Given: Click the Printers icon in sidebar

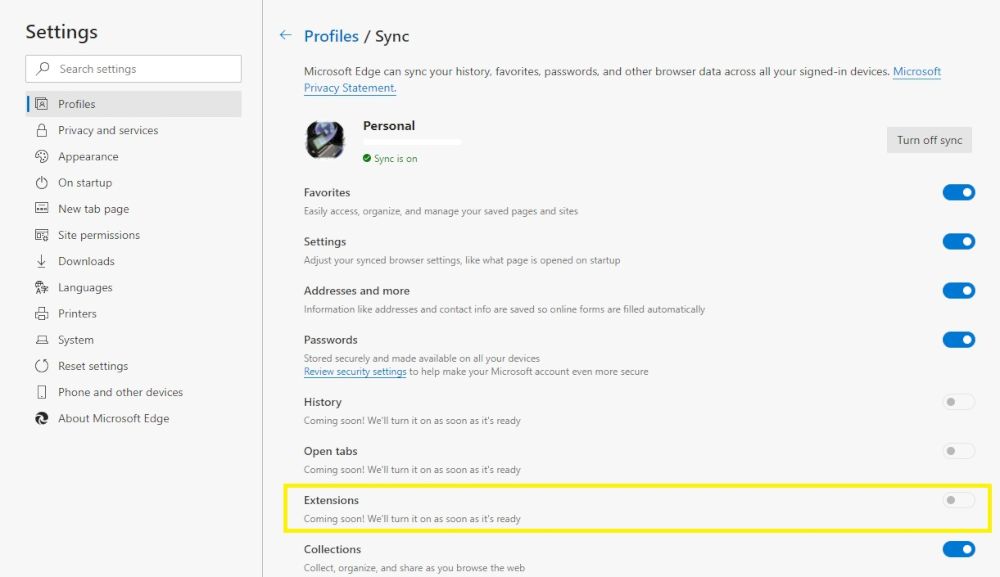Looking at the screenshot, I should pos(41,313).
